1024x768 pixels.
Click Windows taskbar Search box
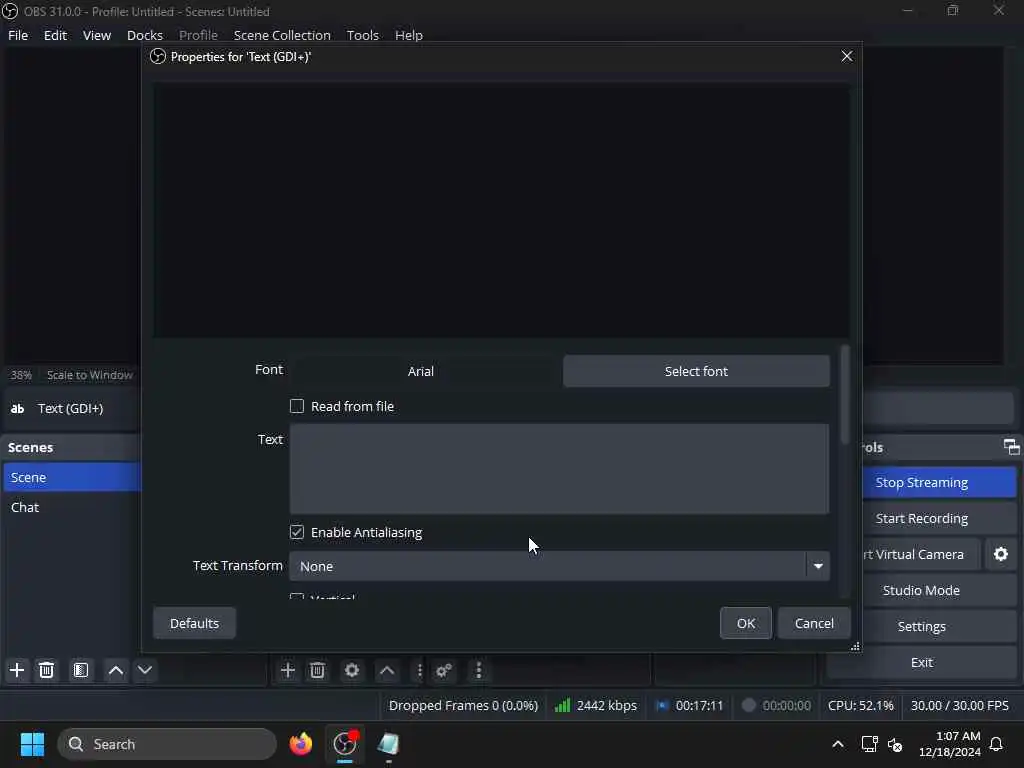click(167, 744)
